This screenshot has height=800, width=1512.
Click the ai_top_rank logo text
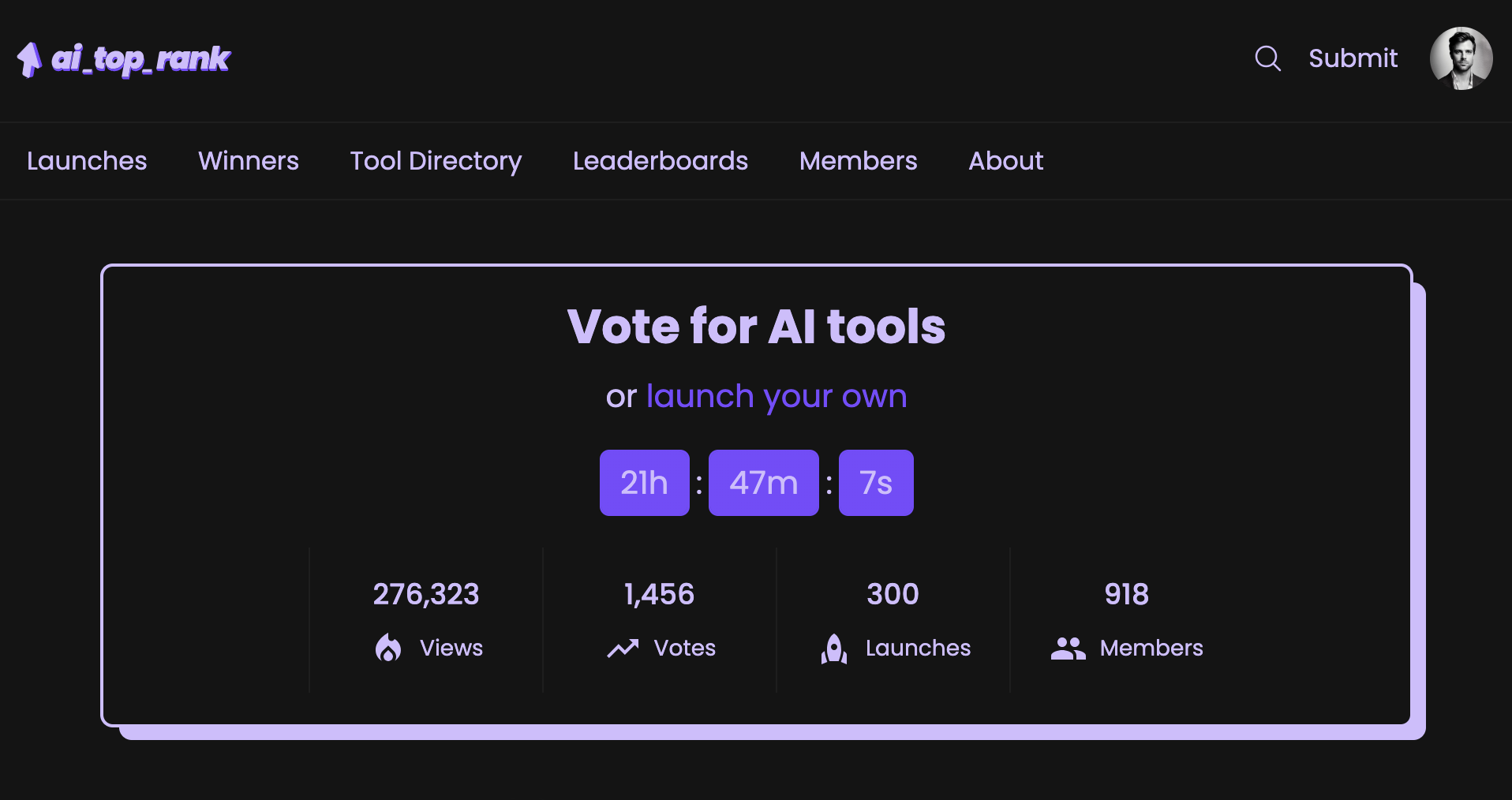point(140,59)
